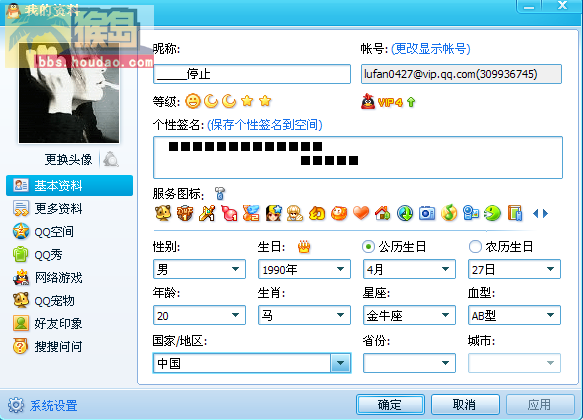The width and height of the screenshot is (583, 420).
Task: Click the house service icon
Action: [383, 213]
